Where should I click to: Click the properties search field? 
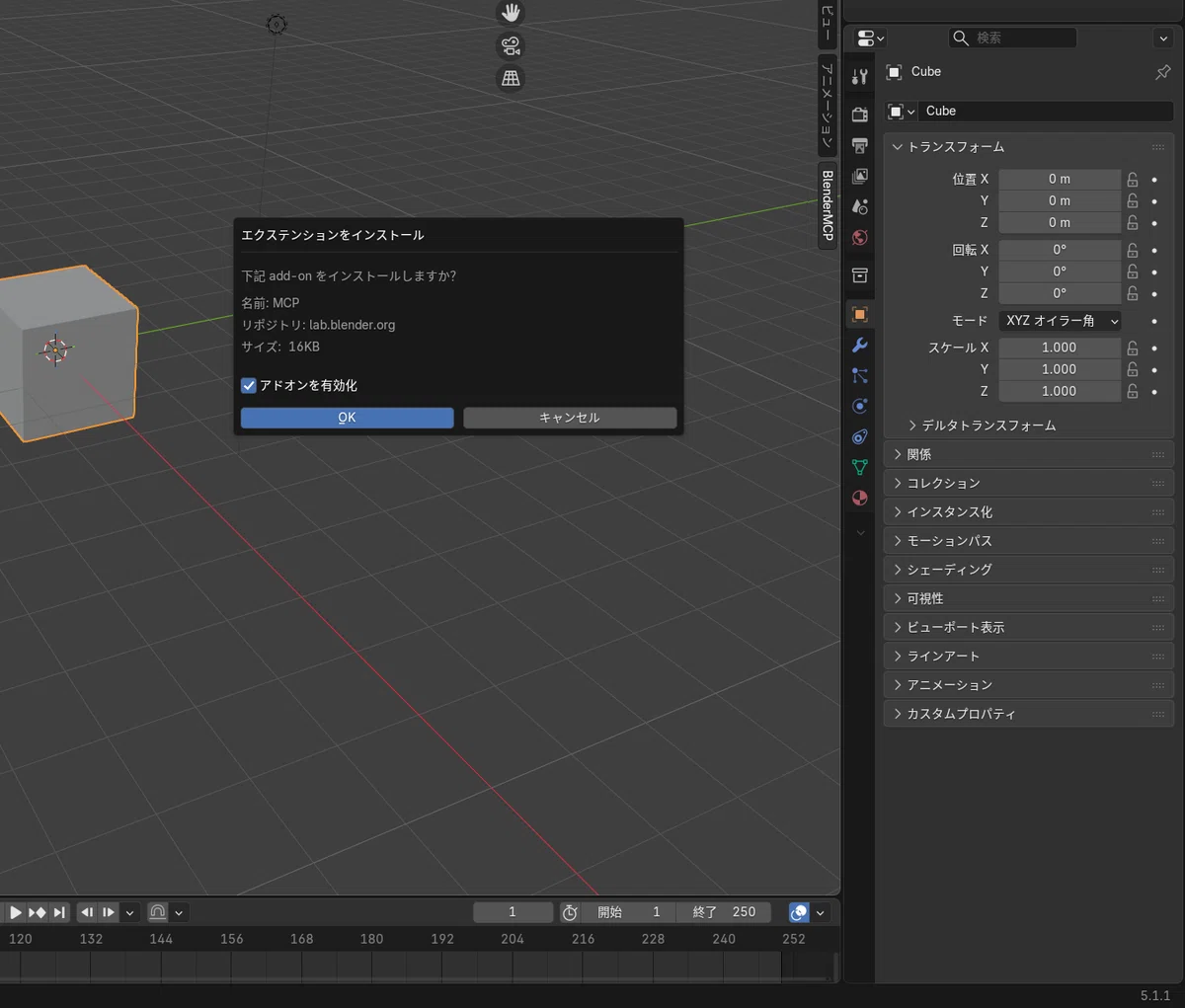pyautogui.click(x=1012, y=38)
